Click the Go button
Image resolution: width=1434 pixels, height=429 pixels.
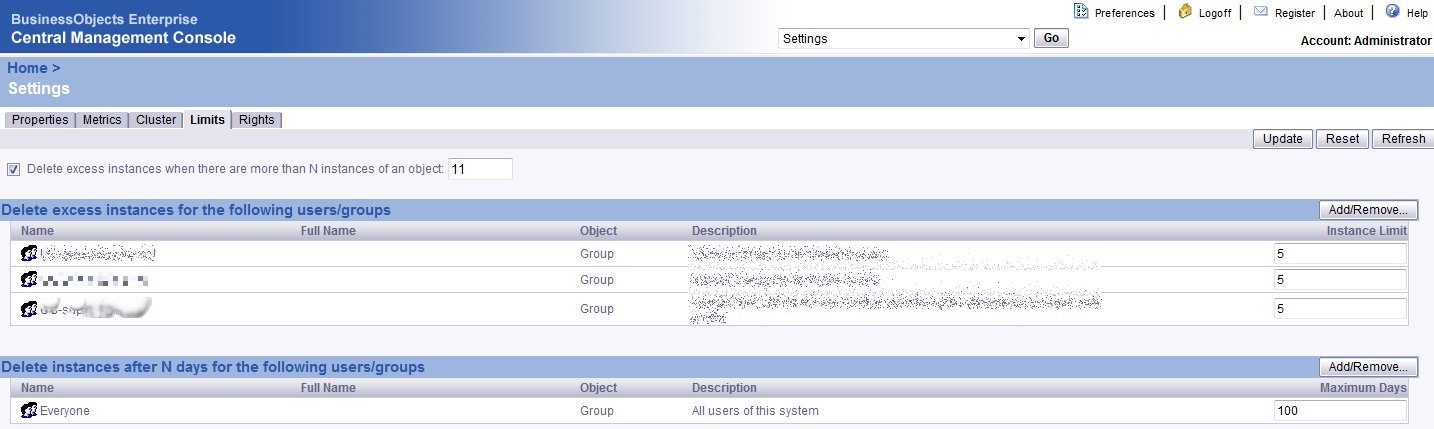[1051, 39]
